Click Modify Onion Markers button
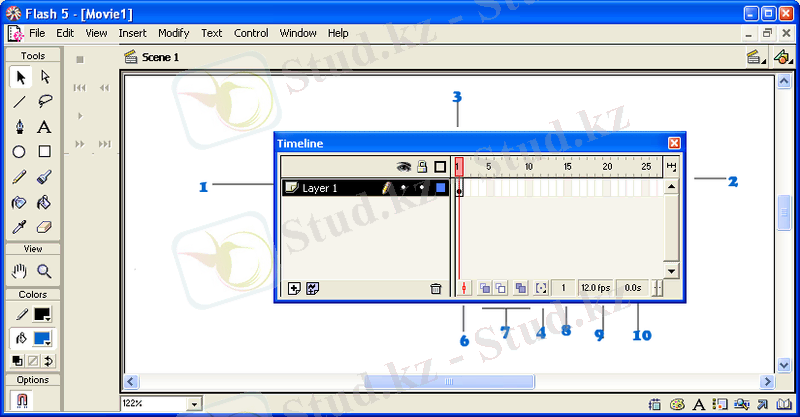Image resolution: width=800 pixels, height=417 pixels. coord(541,288)
